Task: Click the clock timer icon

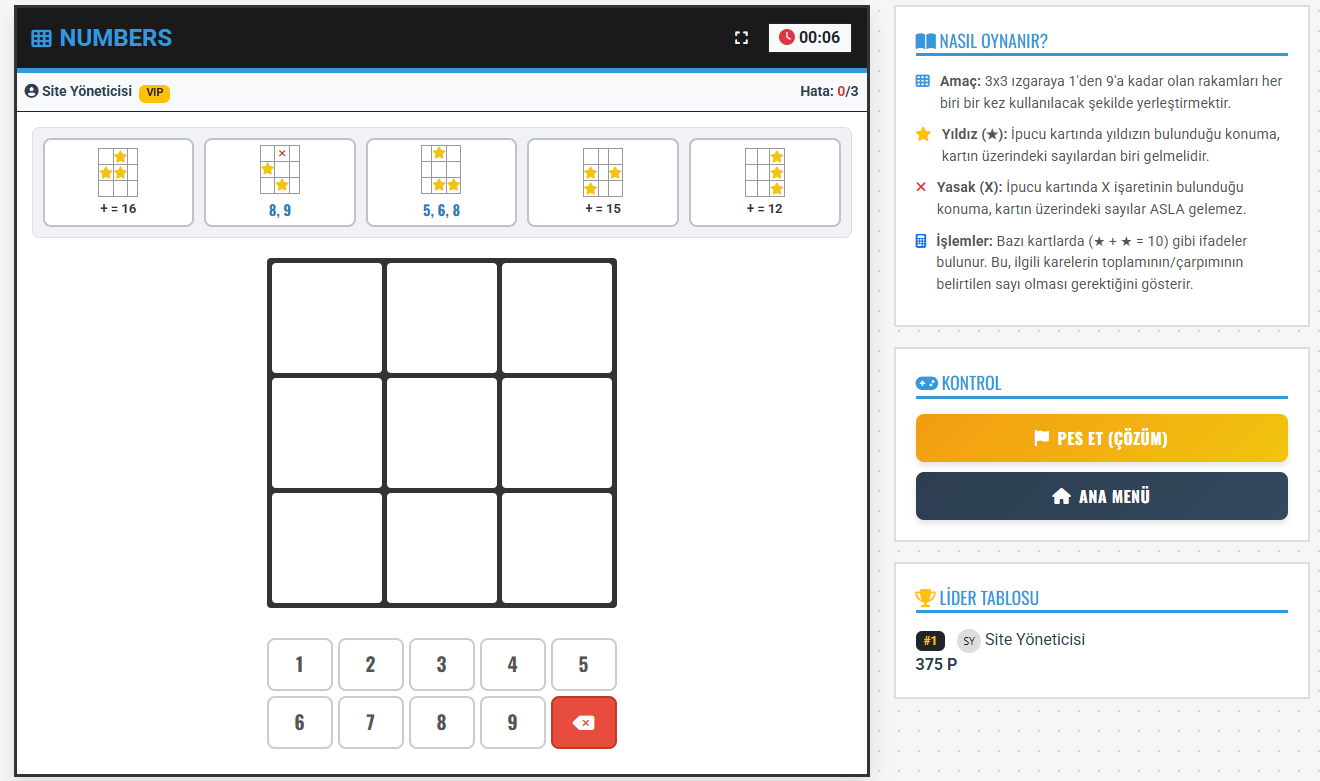Action: pos(786,38)
